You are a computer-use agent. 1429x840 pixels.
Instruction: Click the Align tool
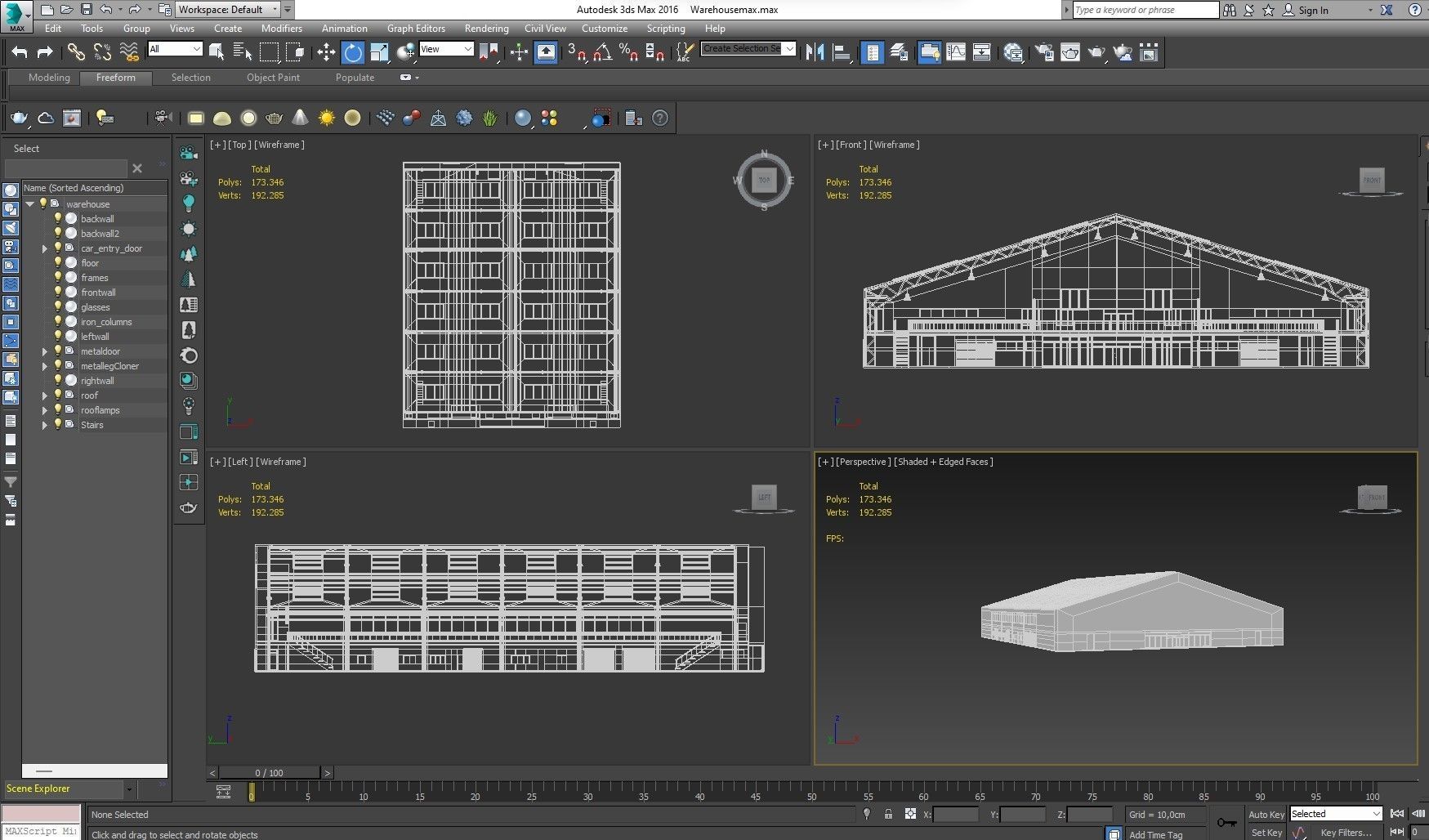coord(841,52)
